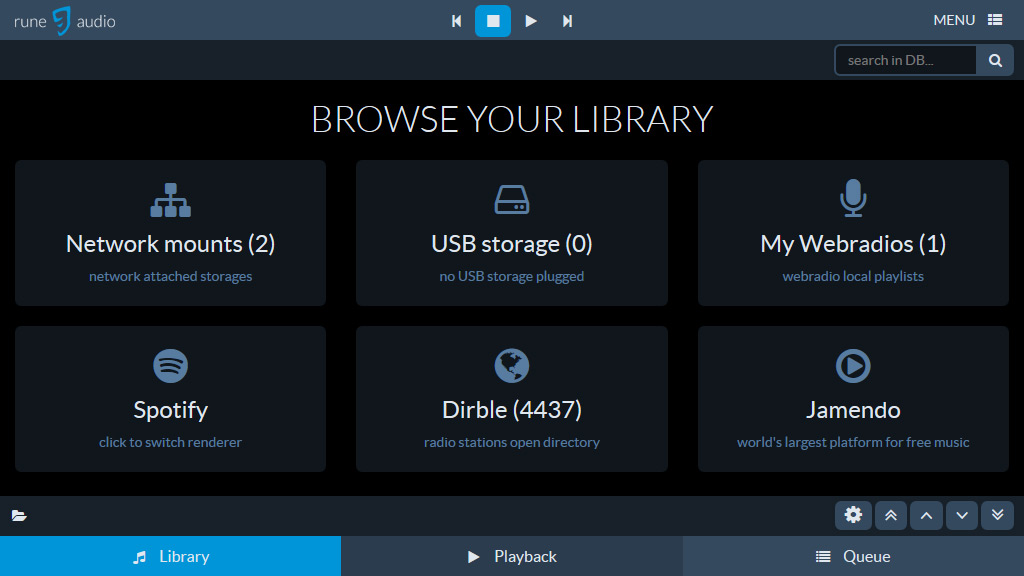Screen dimensions: 1024x576
Task: Click the open folder icon in the bottom bar
Action: 19,516
